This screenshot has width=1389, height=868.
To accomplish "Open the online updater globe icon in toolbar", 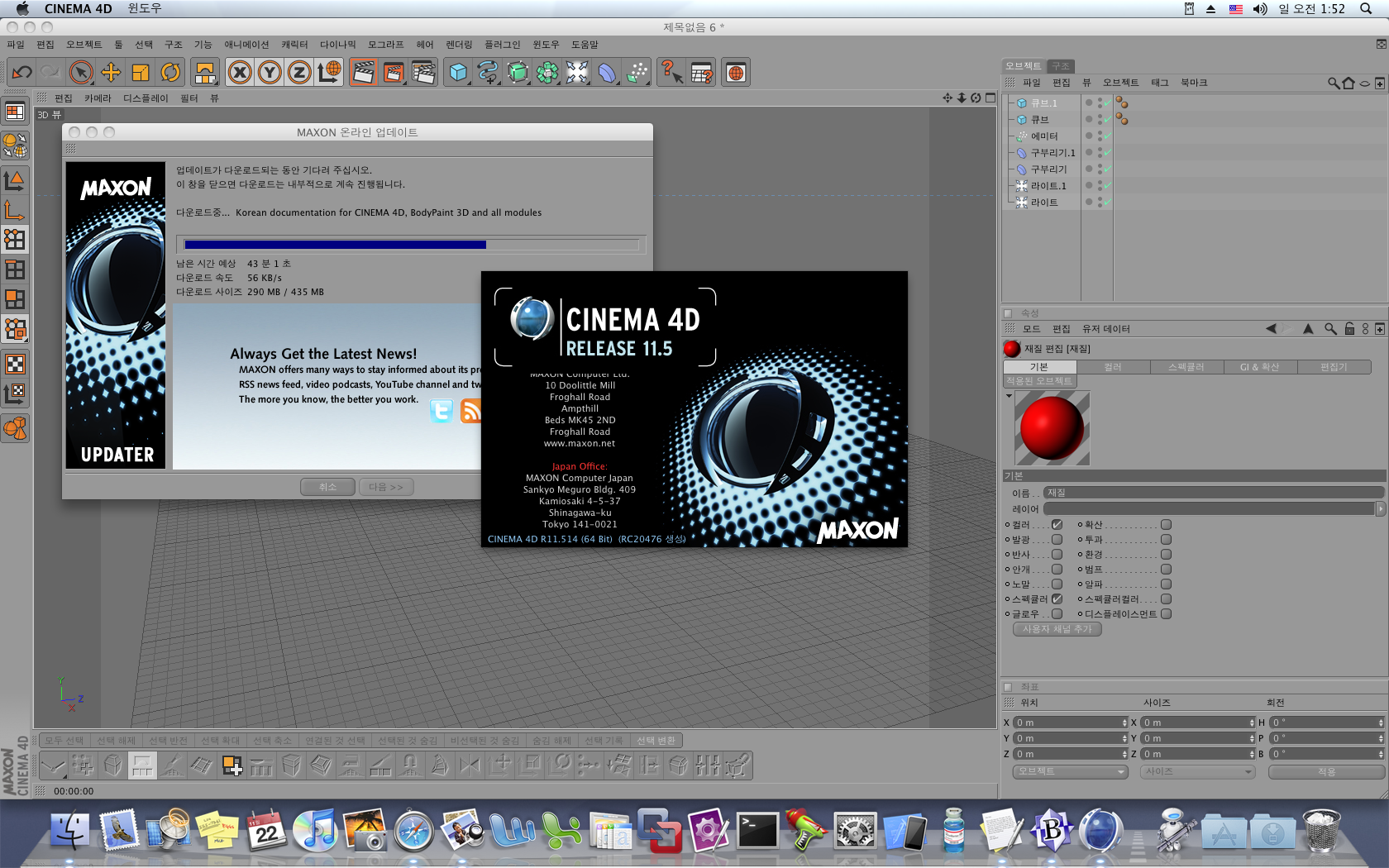I will (736, 73).
